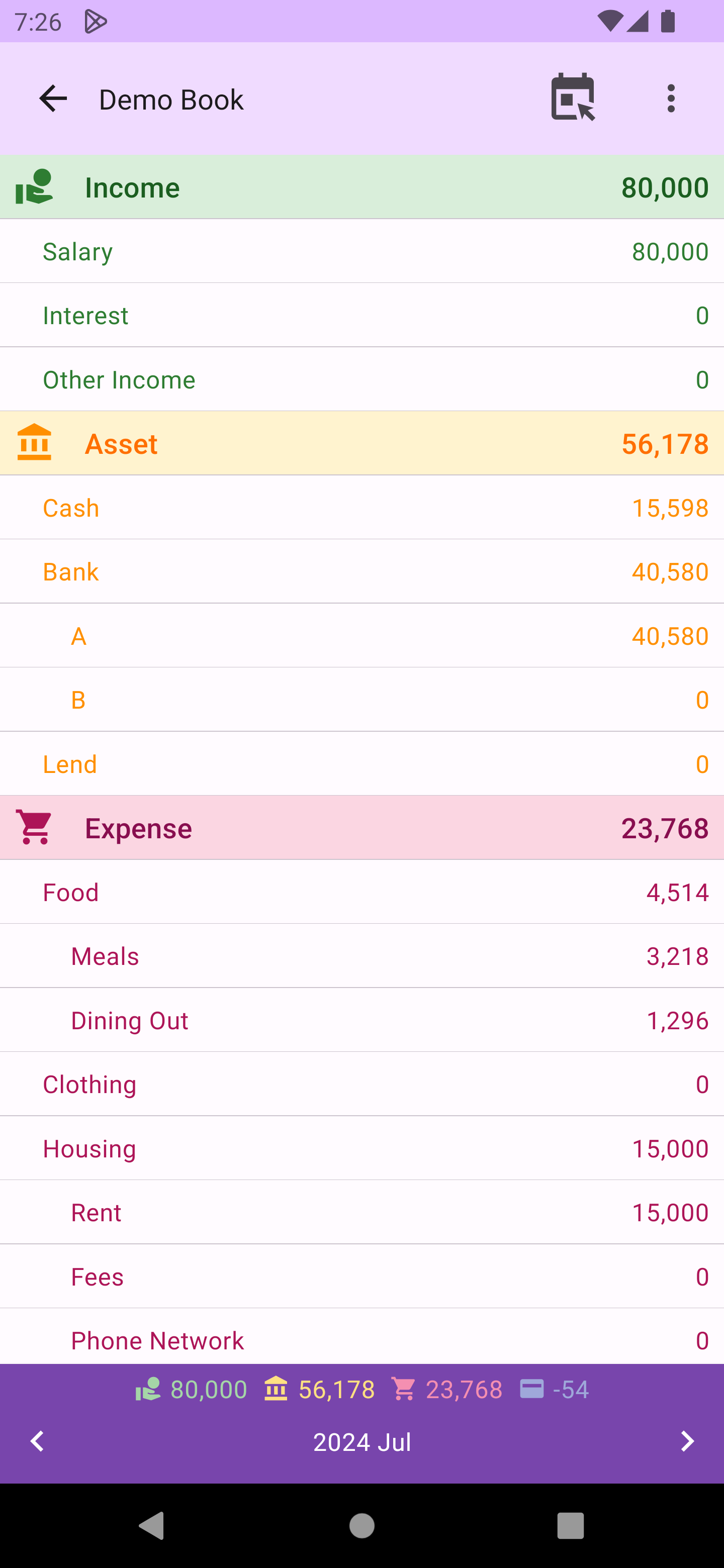Go to previous month with left chevron
Screen dimensions: 724x1568
coord(38,1441)
